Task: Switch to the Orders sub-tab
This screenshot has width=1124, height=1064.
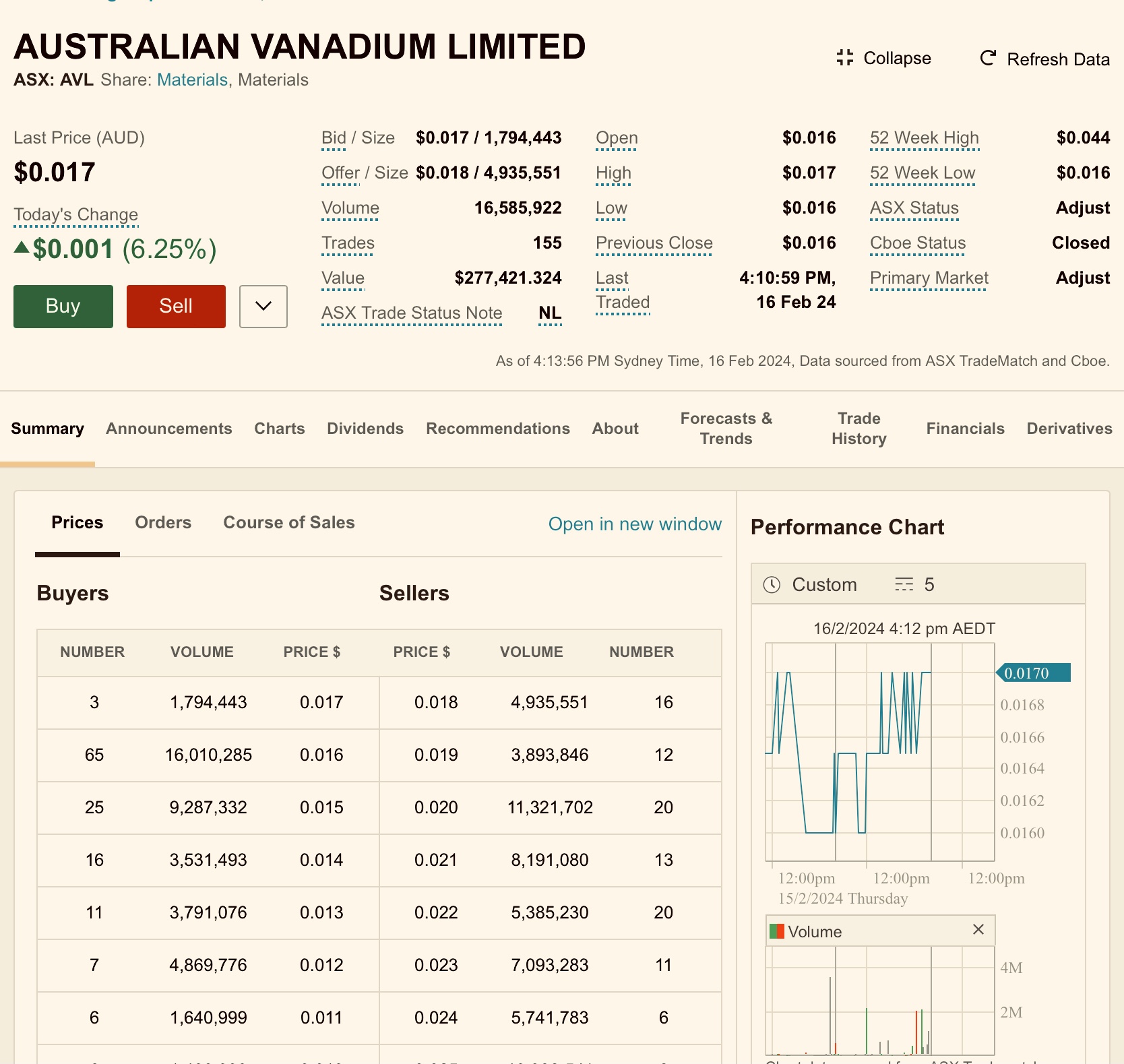Action: click(163, 523)
